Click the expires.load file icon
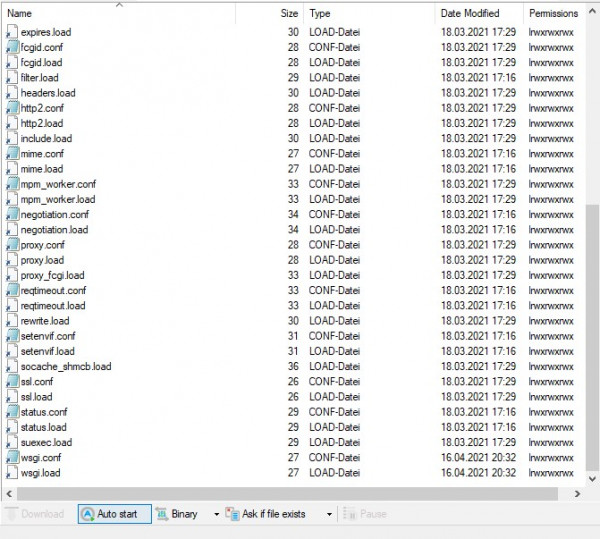Image resolution: width=600 pixels, height=539 pixels. (x=12, y=32)
